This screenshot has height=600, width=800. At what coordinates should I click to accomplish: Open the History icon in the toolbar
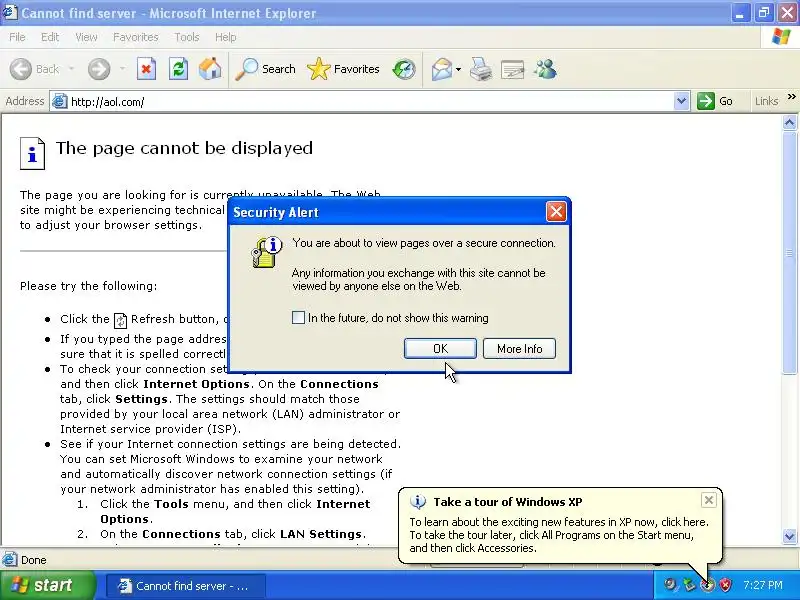click(x=404, y=69)
